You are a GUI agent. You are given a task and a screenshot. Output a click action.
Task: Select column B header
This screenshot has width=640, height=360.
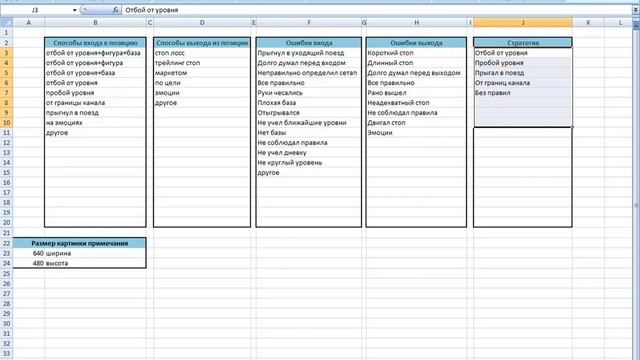pyautogui.click(x=95, y=22)
